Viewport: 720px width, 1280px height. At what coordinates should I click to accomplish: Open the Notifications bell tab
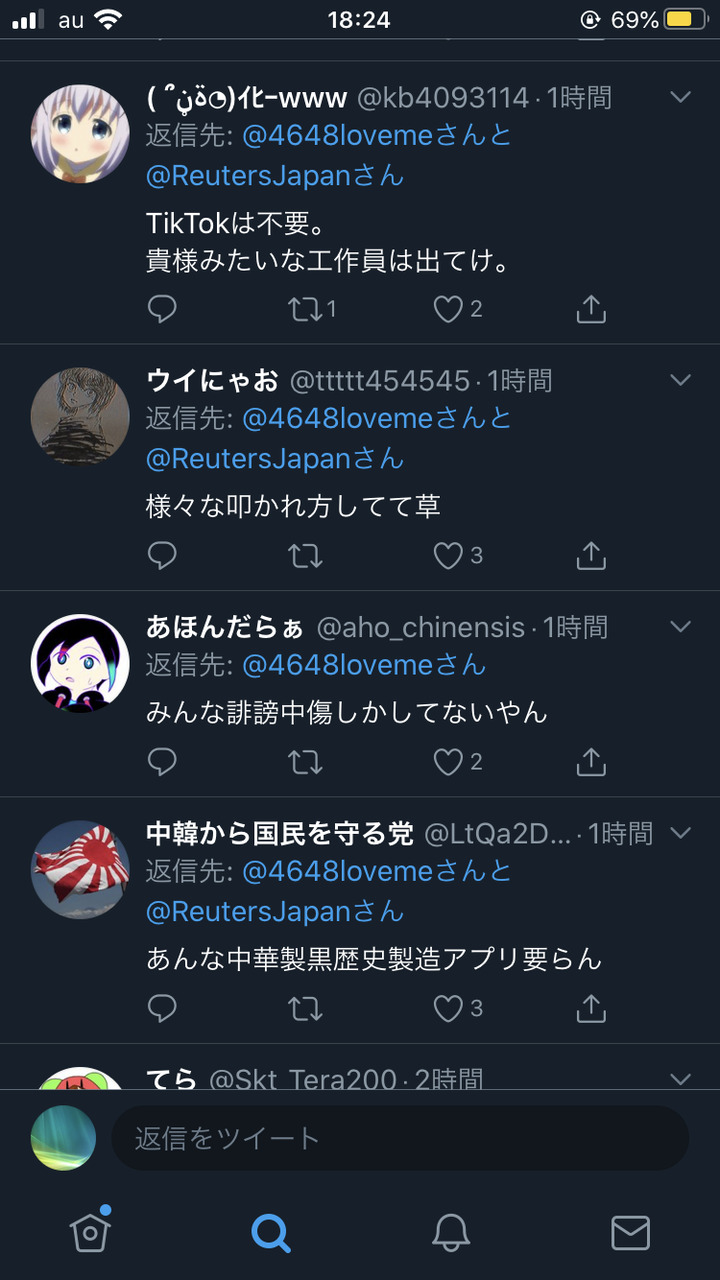(451, 1233)
